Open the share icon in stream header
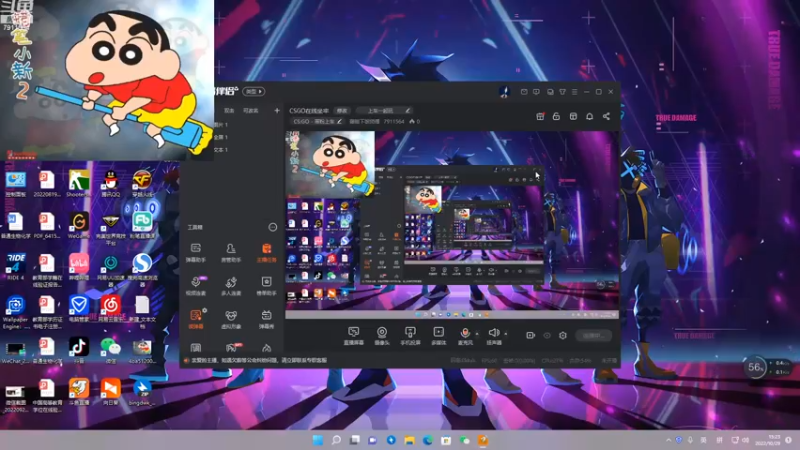This screenshot has width=800, height=450. [606, 116]
